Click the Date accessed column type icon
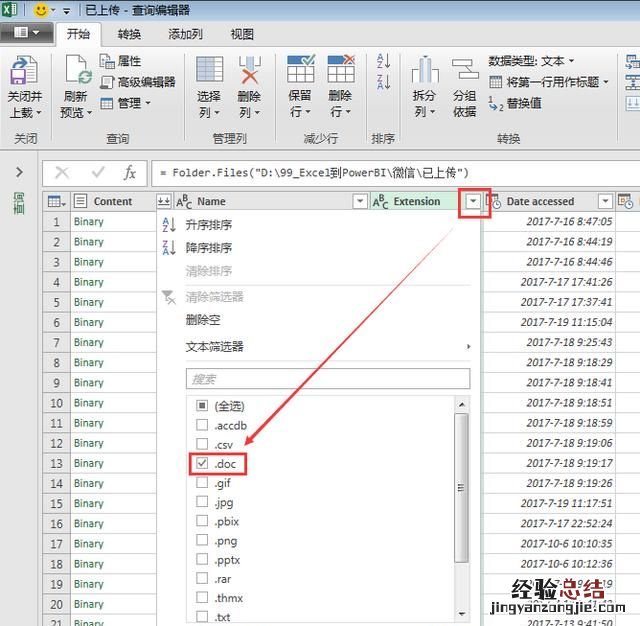Image resolution: width=640 pixels, height=626 pixels. 493,201
